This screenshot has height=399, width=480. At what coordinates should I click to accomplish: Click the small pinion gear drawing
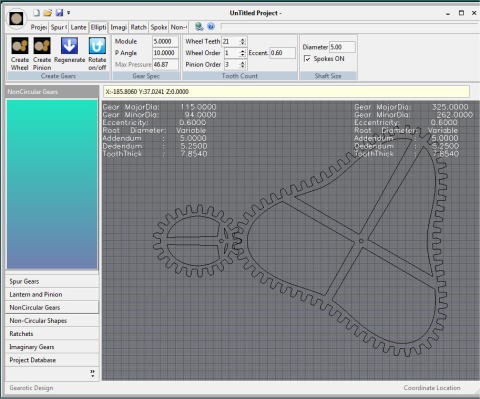click(198, 241)
